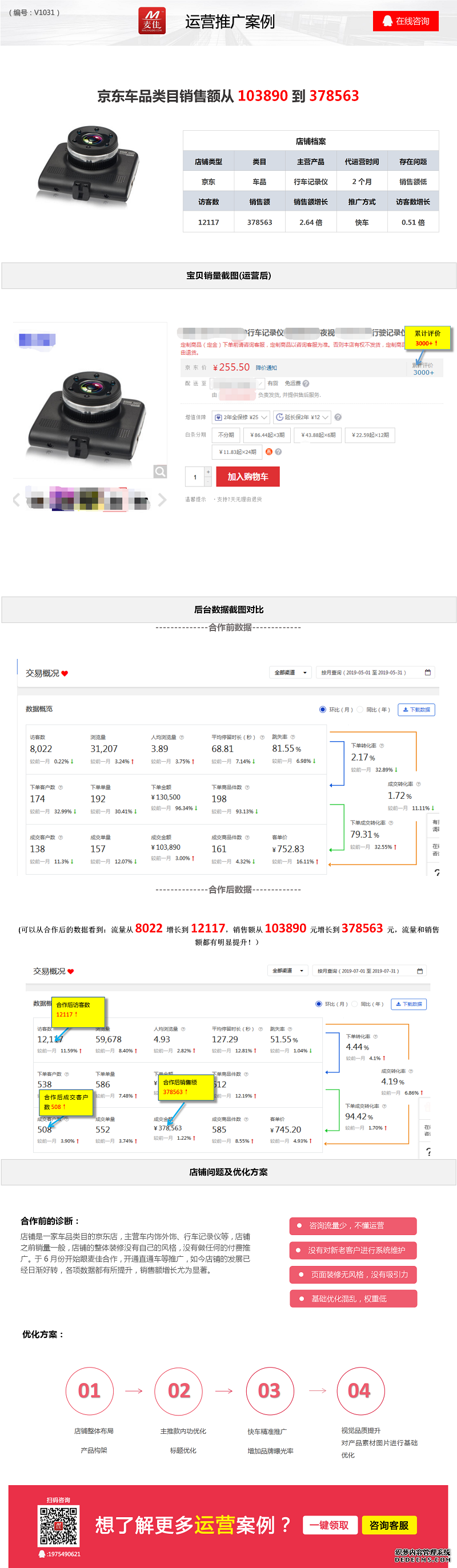Click help icon next to 跳失率 51.55%
The height and width of the screenshot is (1568, 457).
click(x=290, y=1029)
